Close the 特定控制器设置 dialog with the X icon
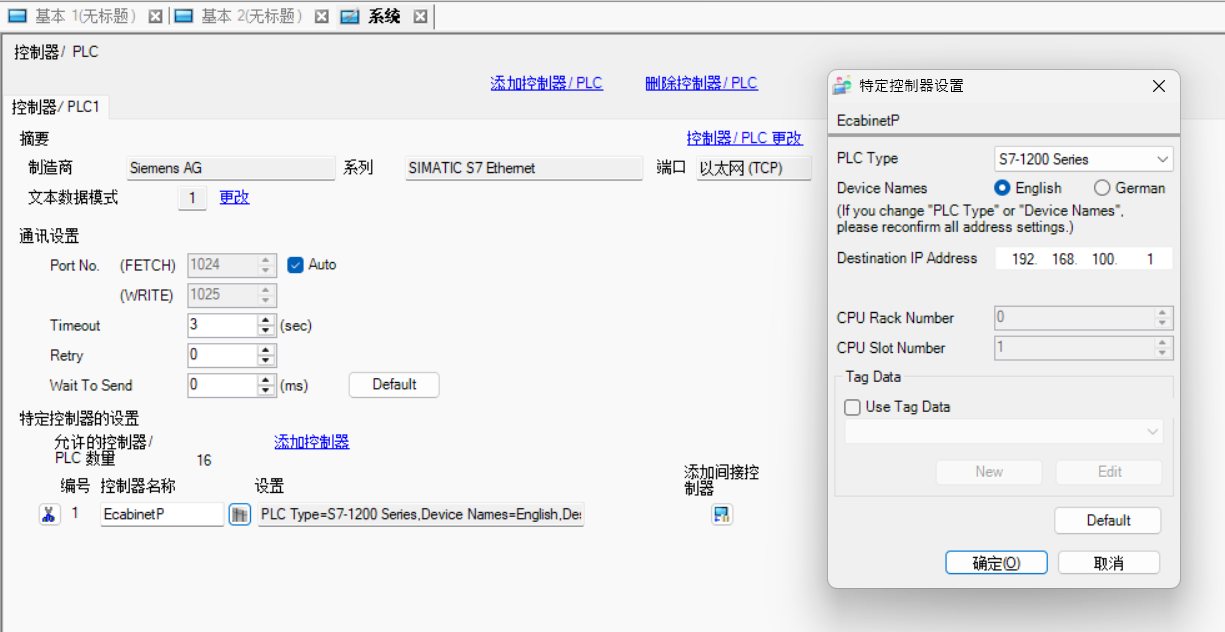 pos(1159,86)
